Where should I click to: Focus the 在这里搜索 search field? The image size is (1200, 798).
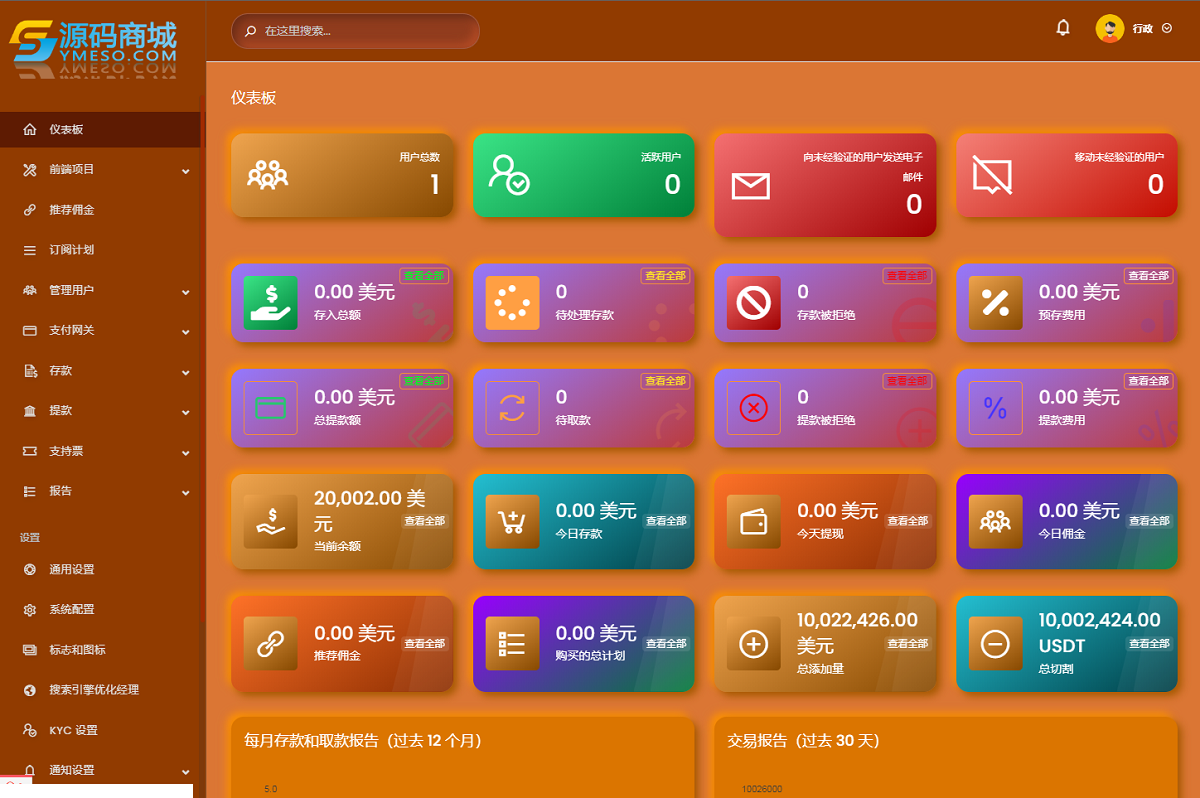[x=355, y=31]
